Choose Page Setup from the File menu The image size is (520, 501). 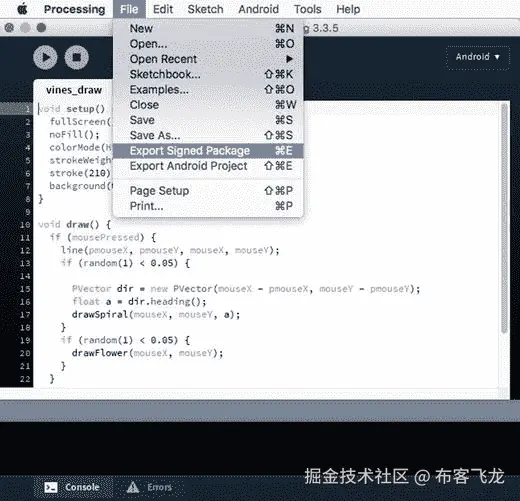[208, 191]
